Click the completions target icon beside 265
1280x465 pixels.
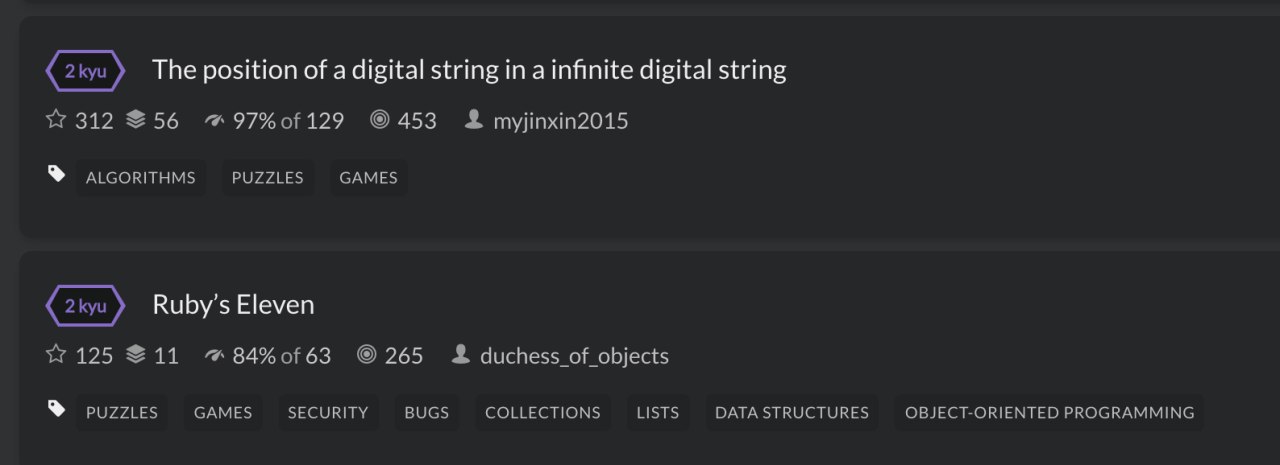pyautogui.click(x=366, y=354)
